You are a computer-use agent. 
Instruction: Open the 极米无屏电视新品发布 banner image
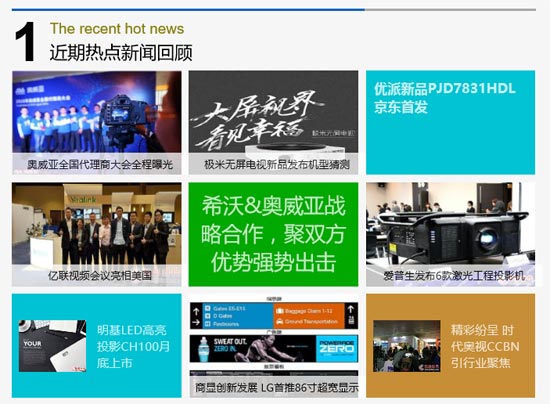click(274, 112)
